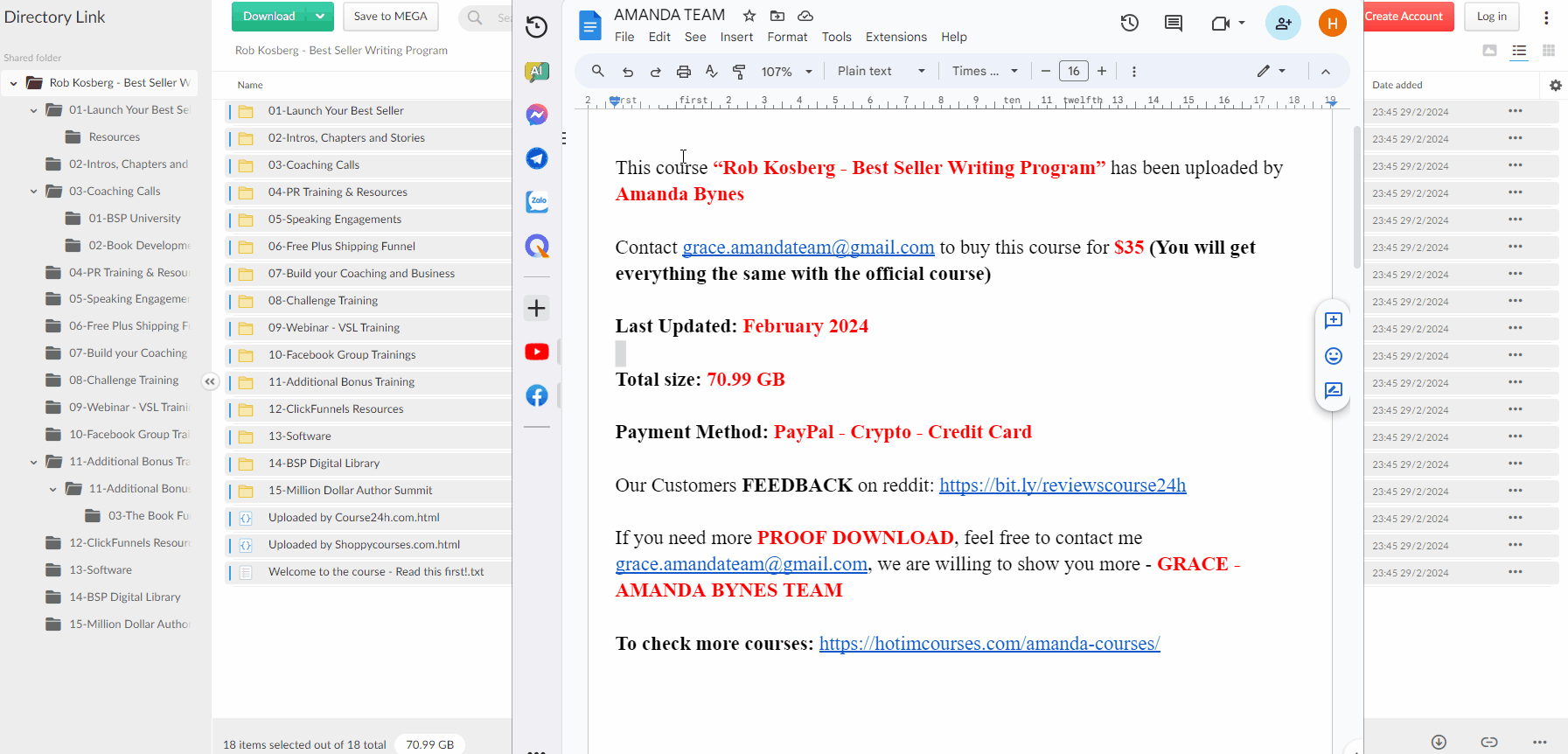
Task: Open the File menu
Action: [624, 37]
